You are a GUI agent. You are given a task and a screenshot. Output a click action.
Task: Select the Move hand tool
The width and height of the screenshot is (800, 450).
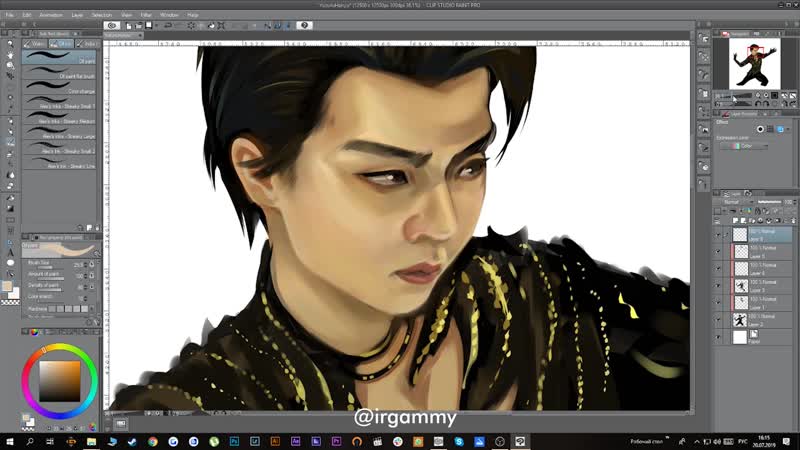(10, 55)
